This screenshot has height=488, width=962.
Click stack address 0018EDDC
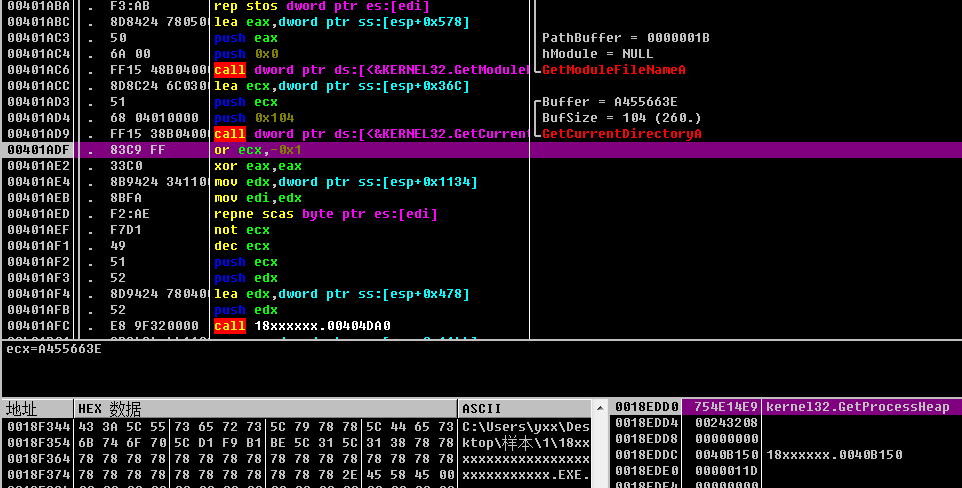(647, 455)
